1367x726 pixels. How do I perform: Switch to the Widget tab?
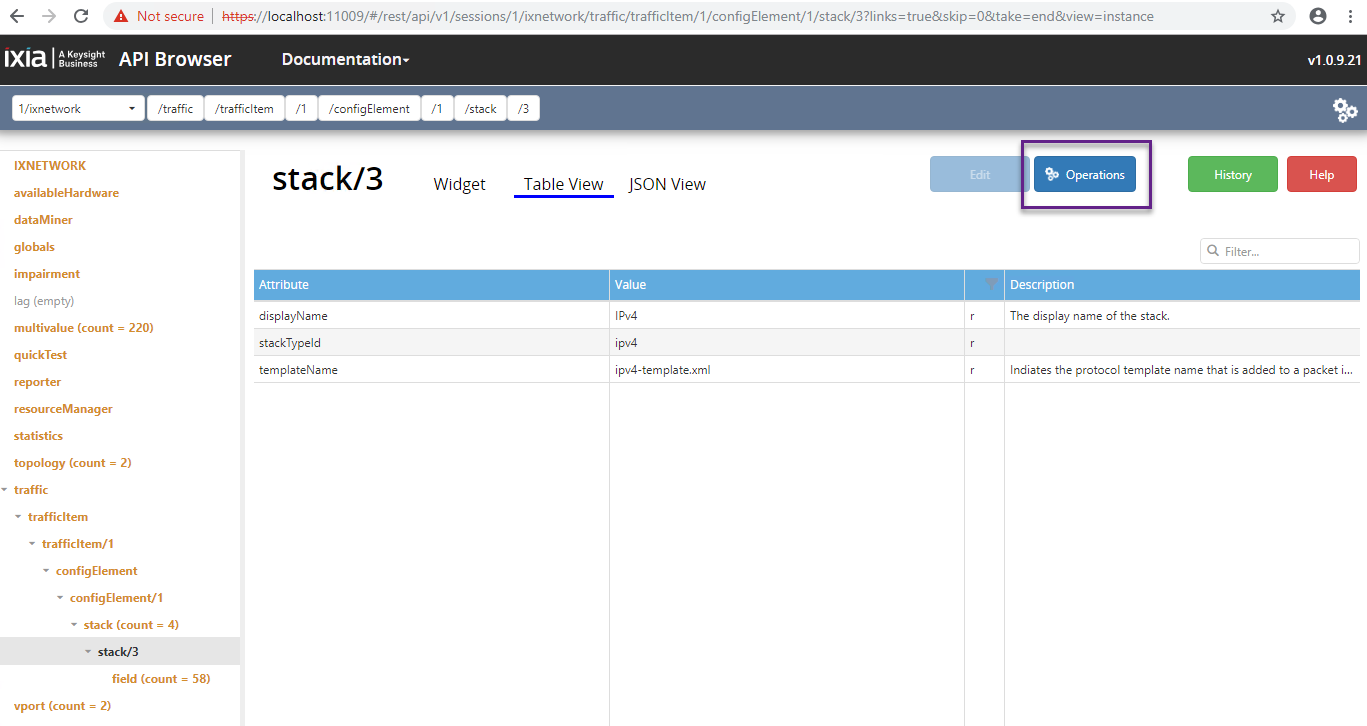(459, 184)
